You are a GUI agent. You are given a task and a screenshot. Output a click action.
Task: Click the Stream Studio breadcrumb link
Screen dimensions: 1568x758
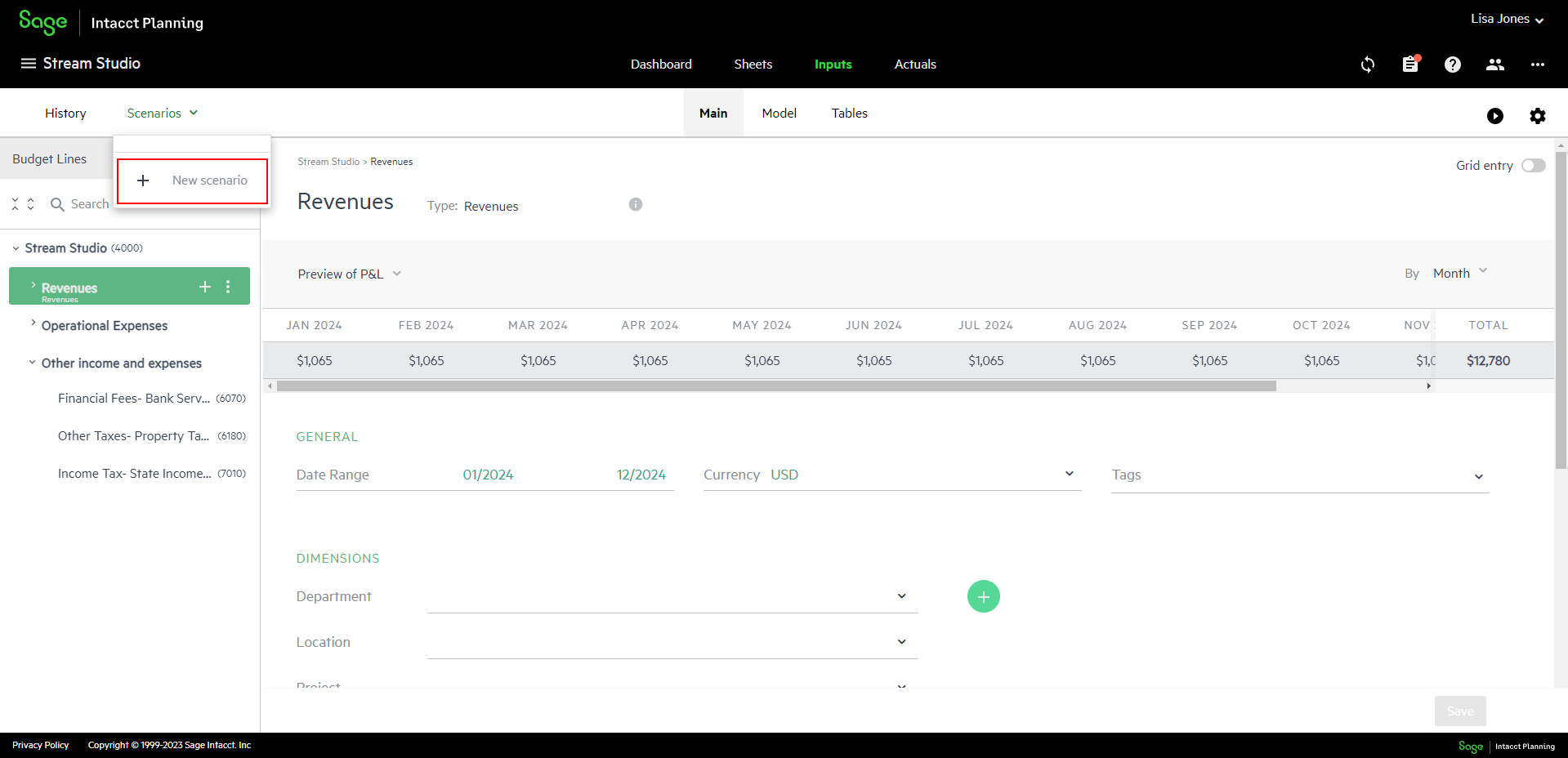[x=328, y=162]
